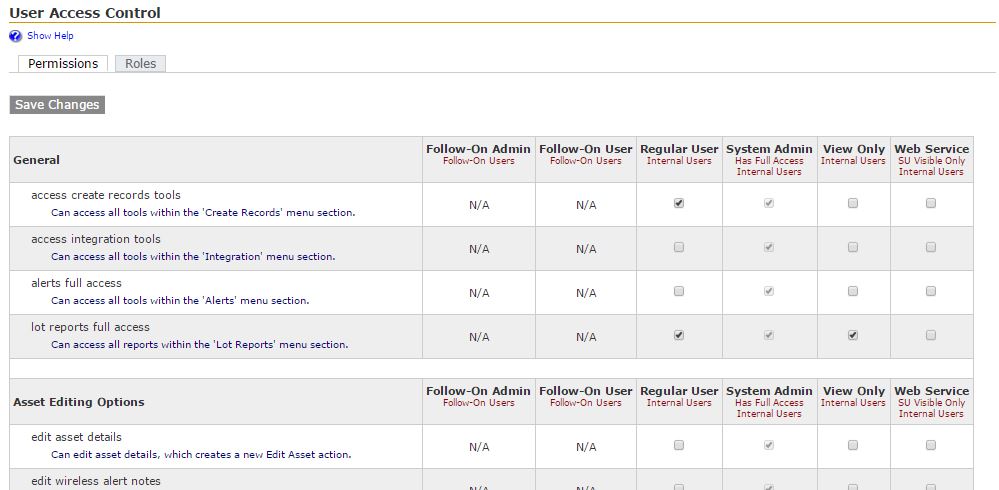The height and width of the screenshot is (490, 999).
Task: Click Follow-On Admin N/A cell for alerts full access
Action: point(479,293)
